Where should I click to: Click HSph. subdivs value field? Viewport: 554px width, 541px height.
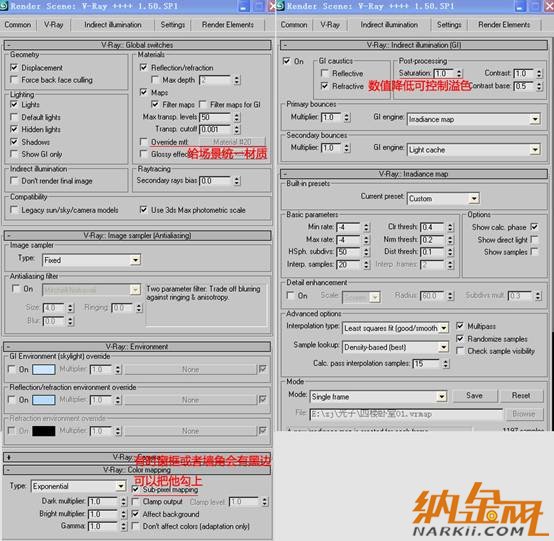click(349, 252)
